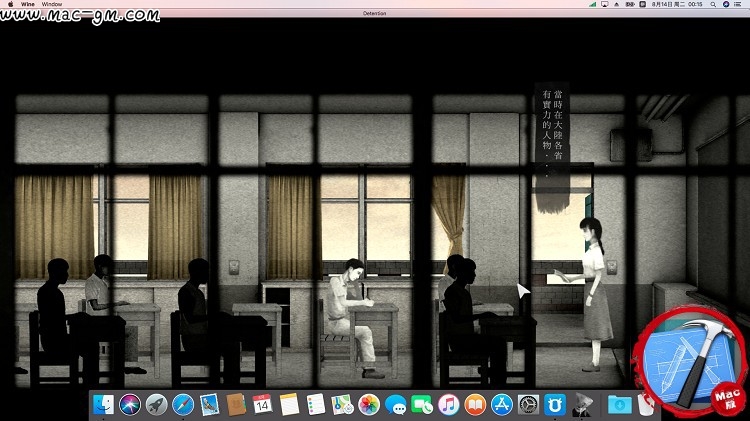This screenshot has height=421, width=750.
Task: Click the AirPlay display icon in menu bar
Action: pos(605,4)
